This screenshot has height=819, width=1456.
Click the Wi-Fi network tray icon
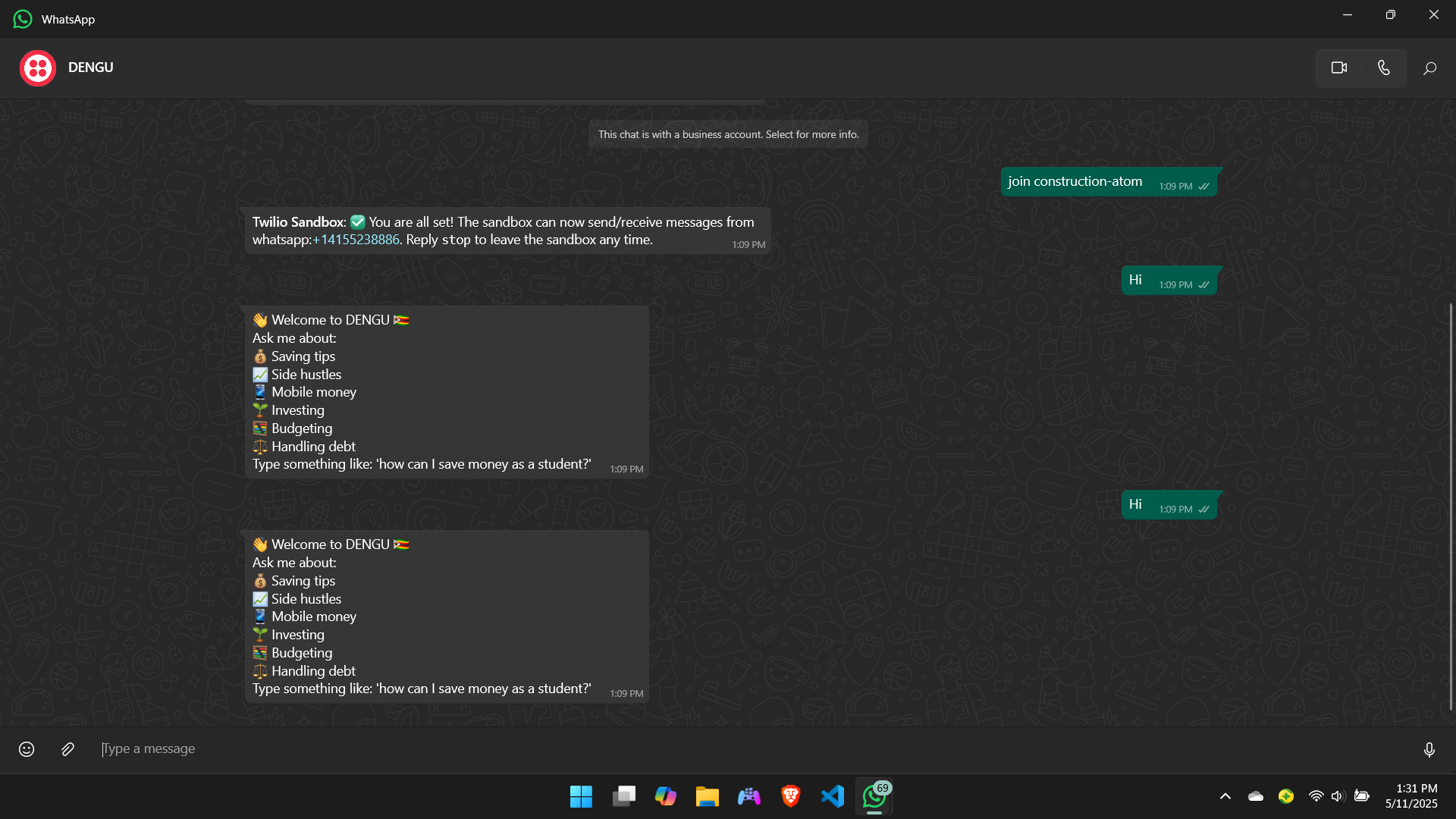pos(1316,796)
